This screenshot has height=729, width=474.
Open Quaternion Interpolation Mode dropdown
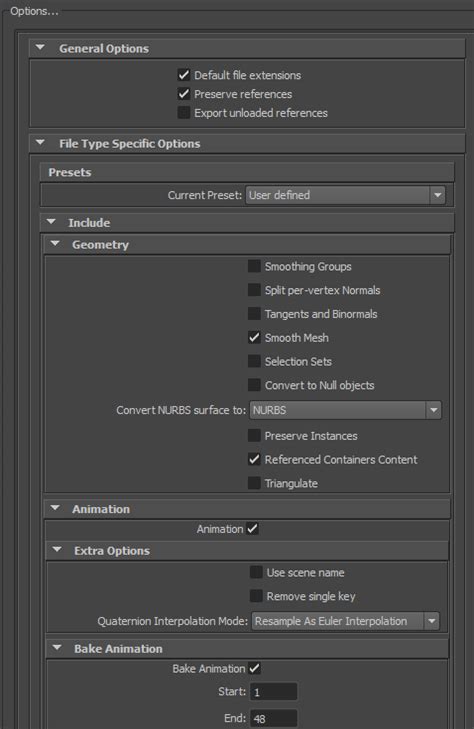point(345,621)
